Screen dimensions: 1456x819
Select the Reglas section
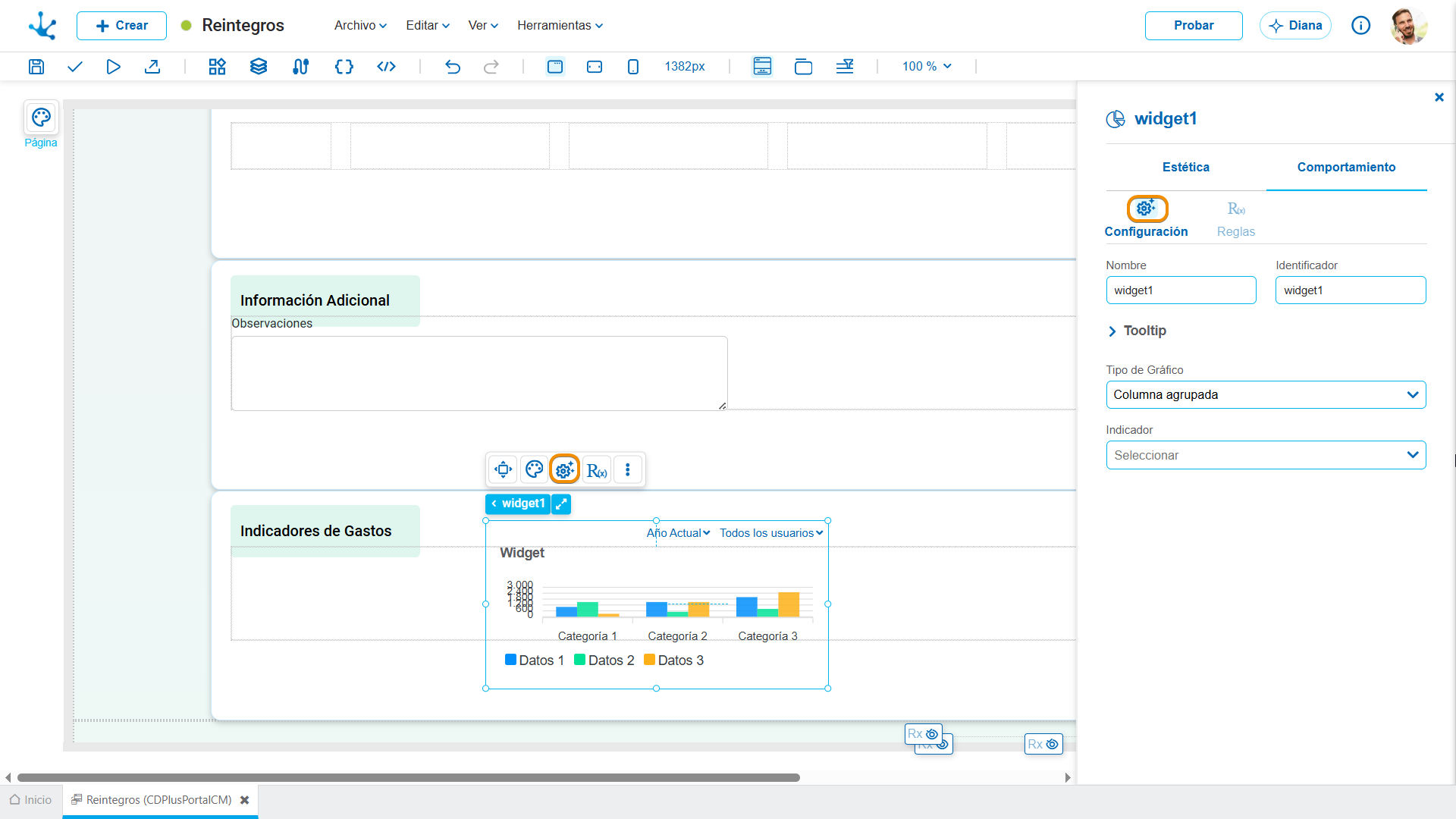click(x=1236, y=220)
